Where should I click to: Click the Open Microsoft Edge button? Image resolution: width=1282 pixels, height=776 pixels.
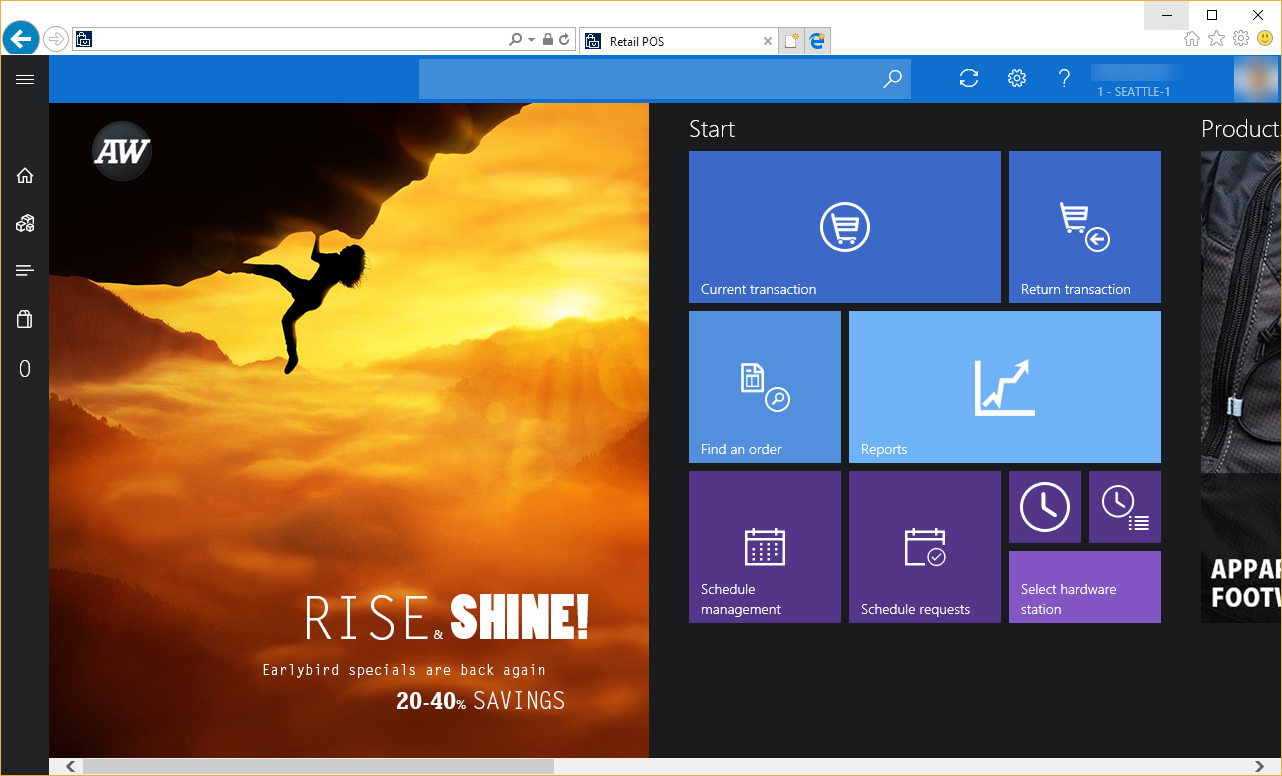coord(818,41)
